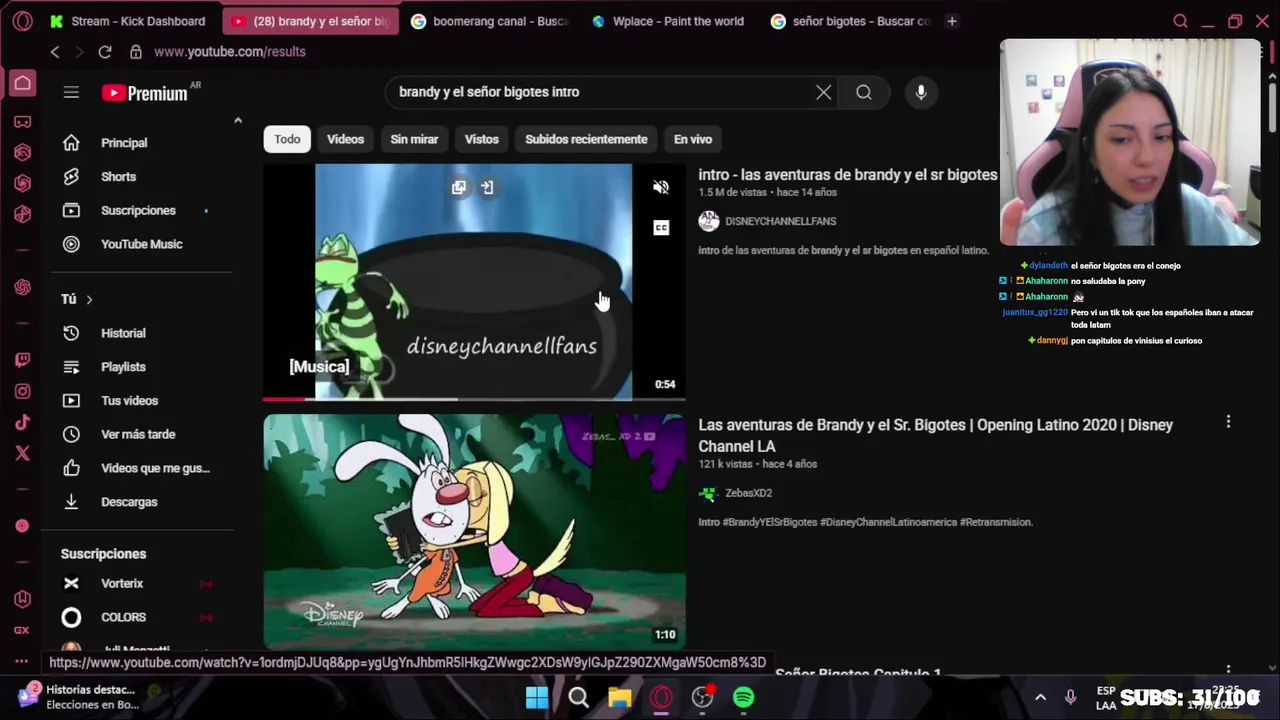The height and width of the screenshot is (720, 1280).
Task: Go back to the previous page
Action: [55, 52]
